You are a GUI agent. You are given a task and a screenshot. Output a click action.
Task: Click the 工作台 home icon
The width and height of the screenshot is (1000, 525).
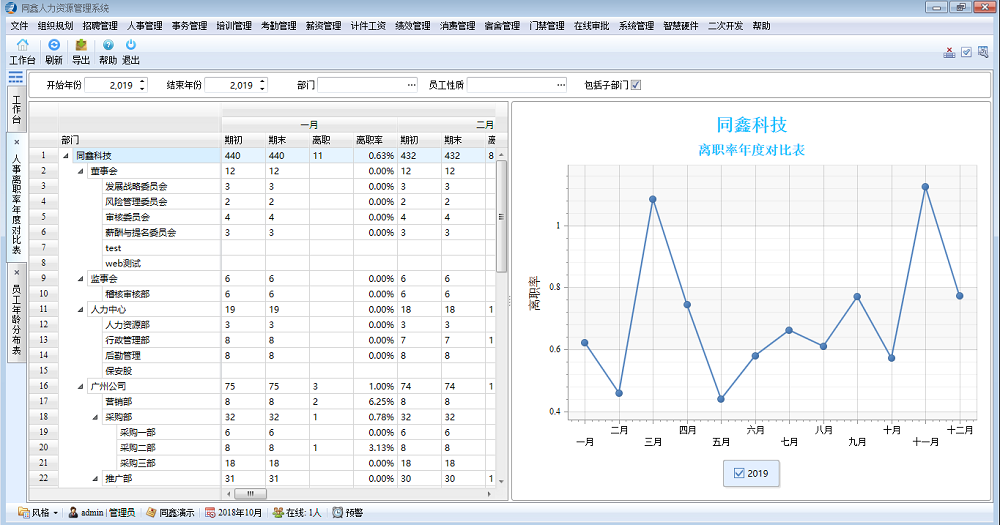[22, 45]
